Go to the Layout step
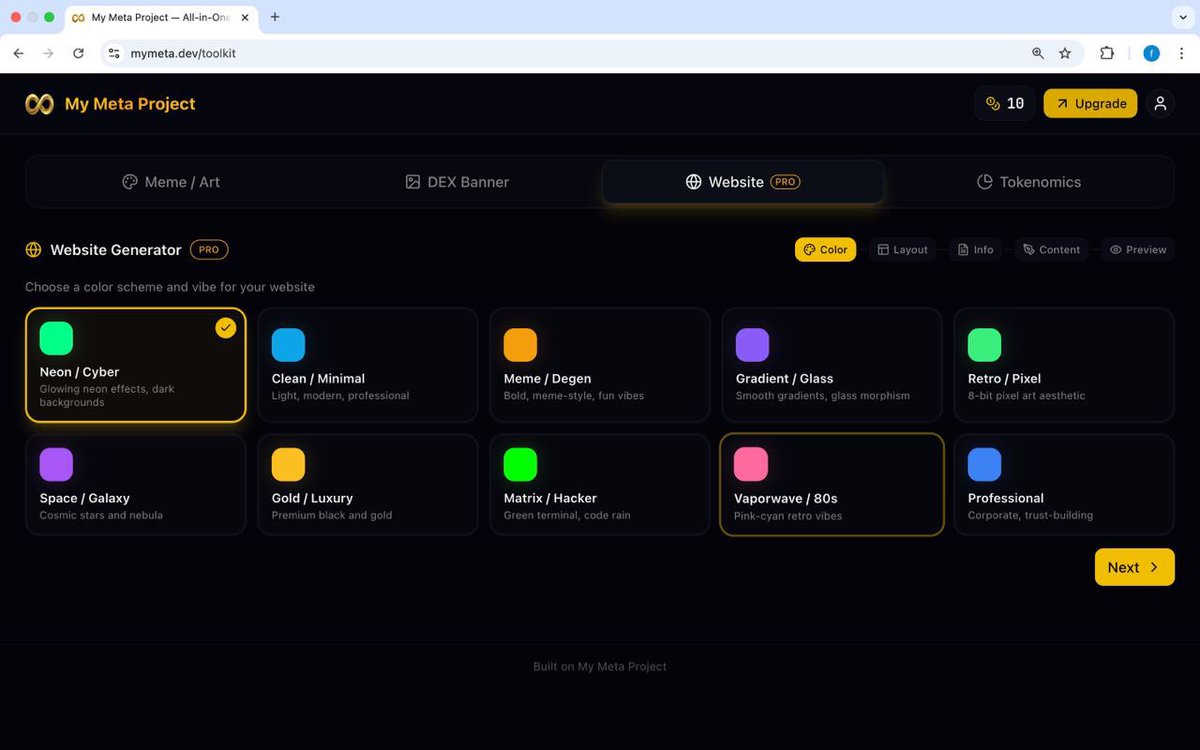Viewport: 1200px width, 750px height. coord(902,250)
